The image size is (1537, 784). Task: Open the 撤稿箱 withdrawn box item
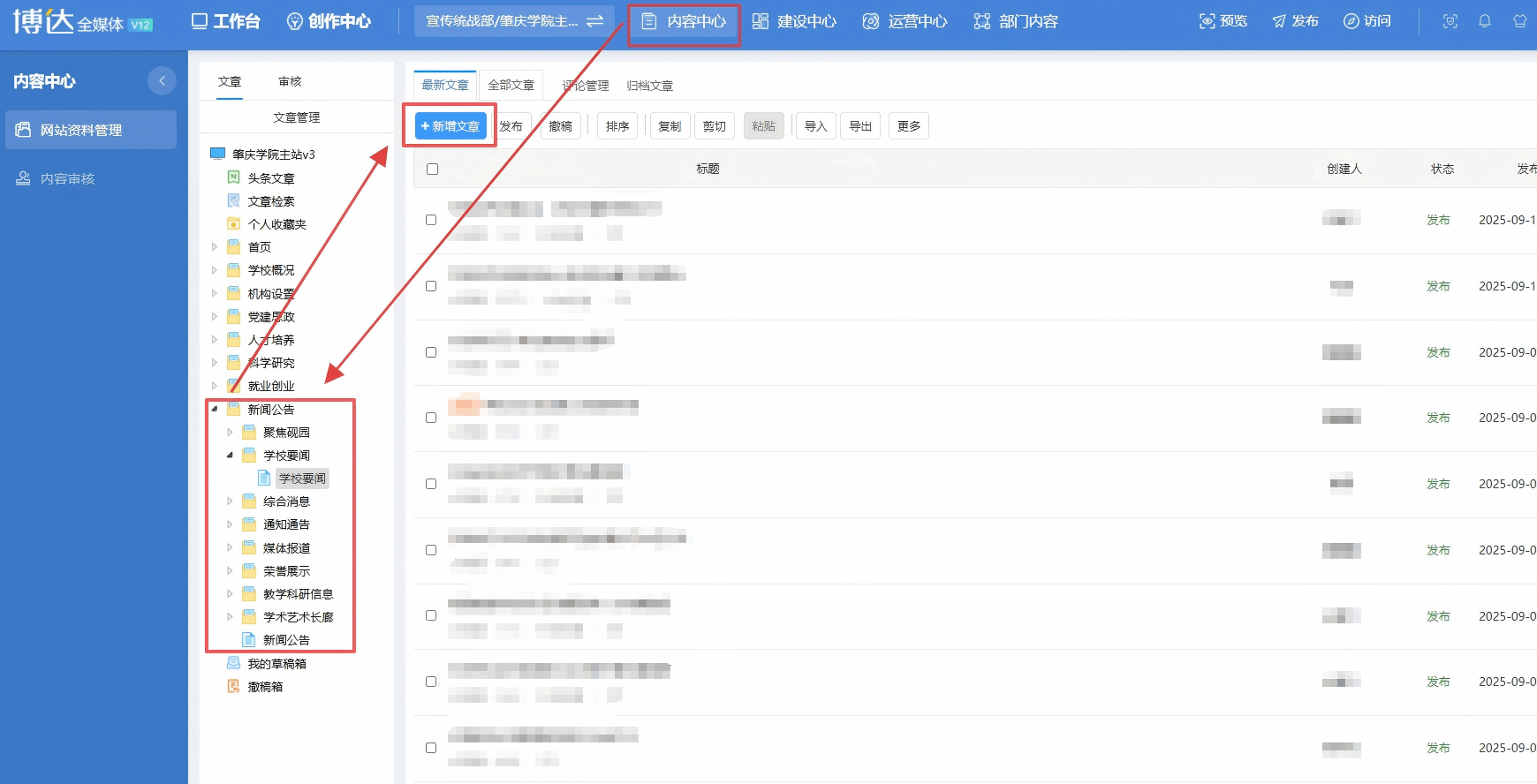[x=265, y=687]
